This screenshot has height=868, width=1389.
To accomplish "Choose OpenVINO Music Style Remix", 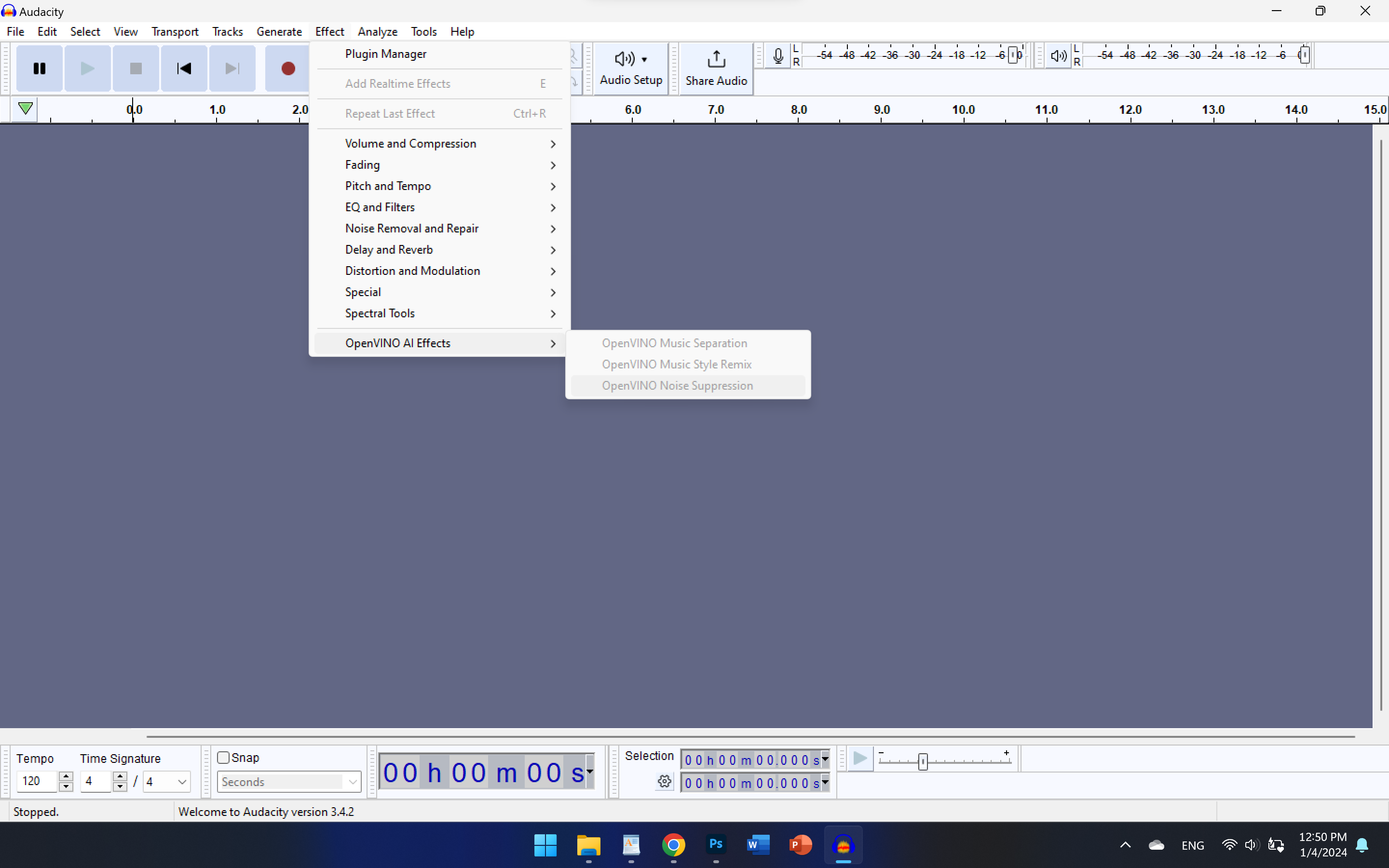I will (688, 365).
